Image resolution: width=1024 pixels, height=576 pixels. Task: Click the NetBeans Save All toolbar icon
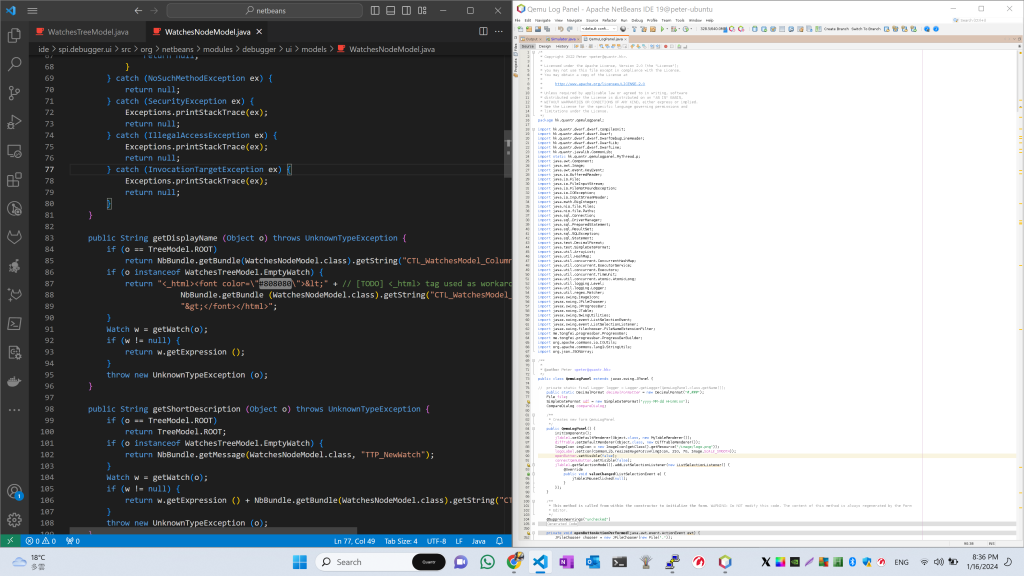pos(547,29)
